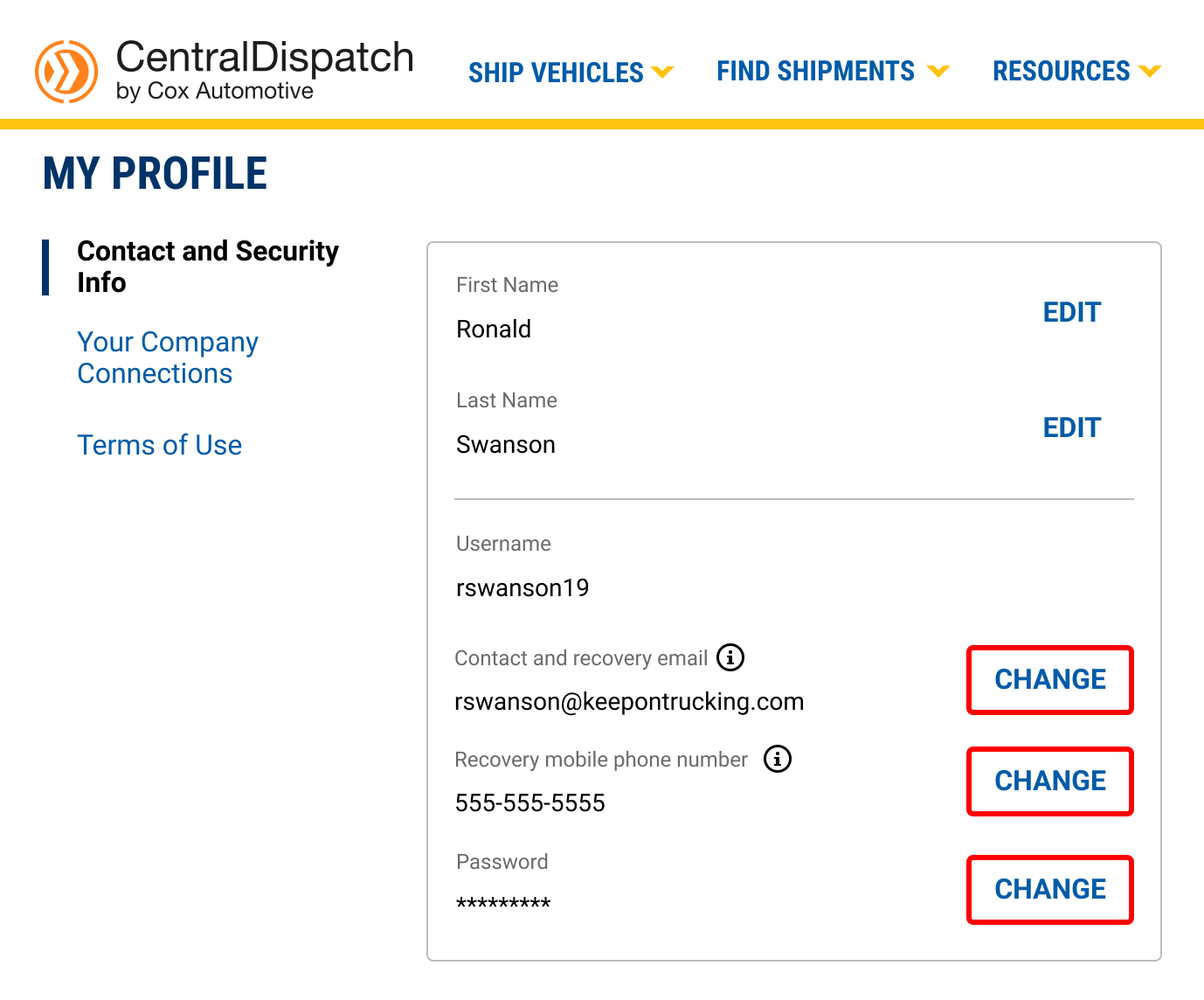Edit the First Name field

point(1071,312)
